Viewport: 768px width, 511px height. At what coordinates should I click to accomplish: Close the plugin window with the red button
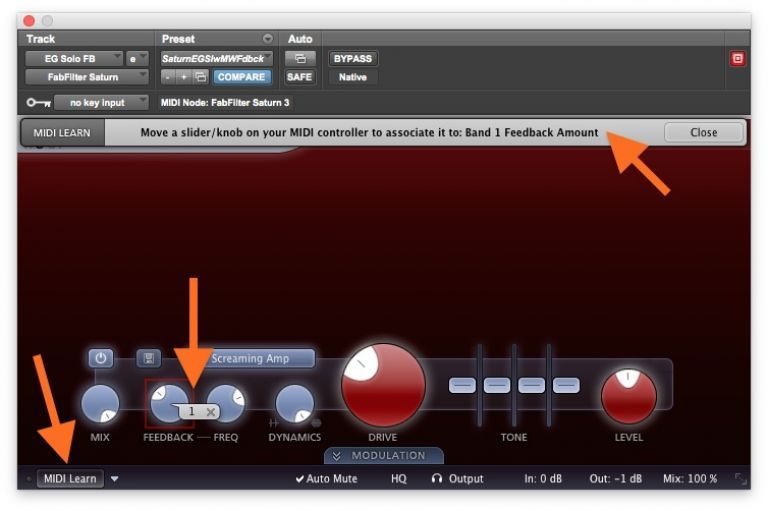[29, 21]
